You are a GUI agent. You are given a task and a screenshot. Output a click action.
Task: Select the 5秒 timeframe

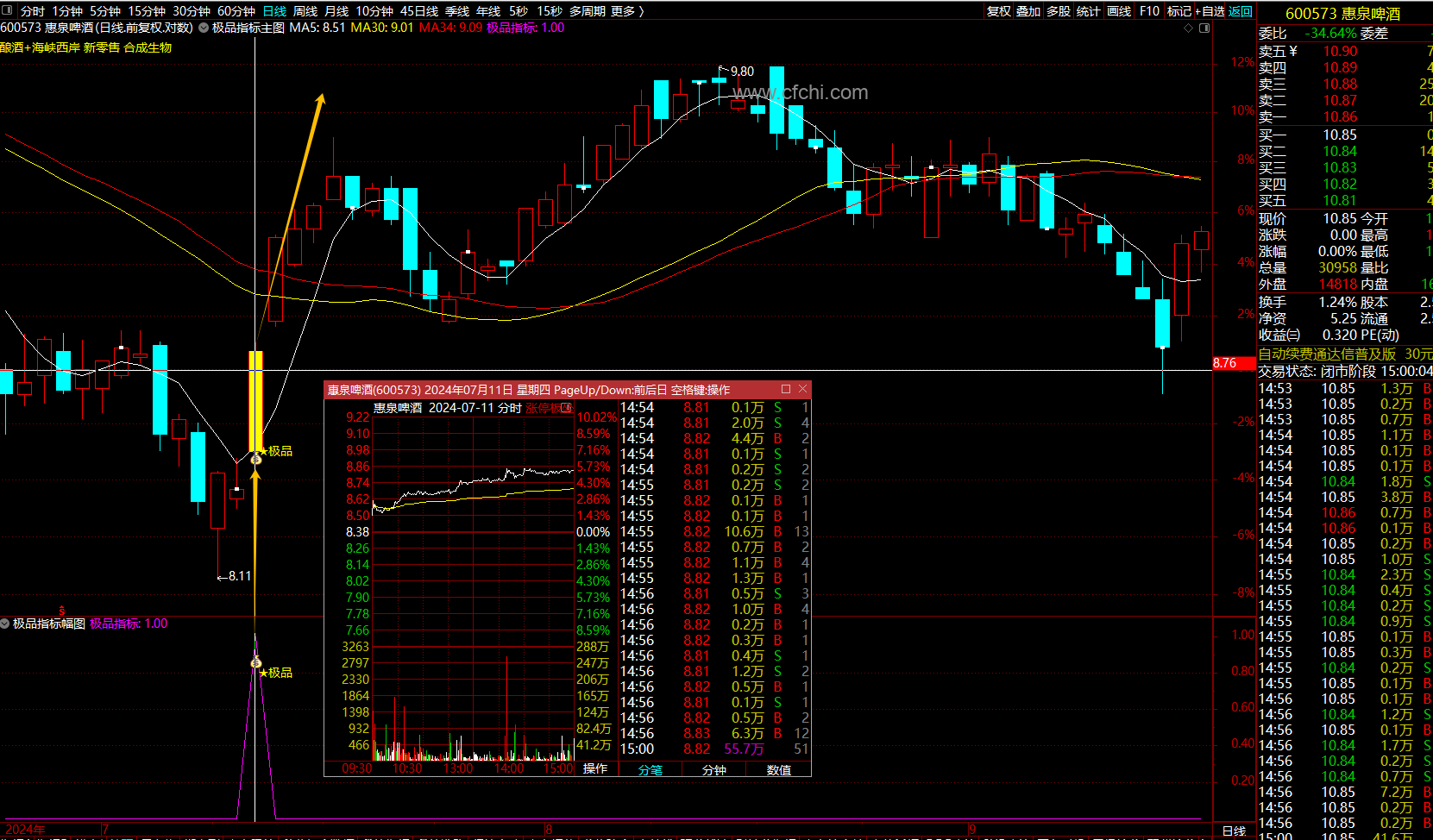519,11
